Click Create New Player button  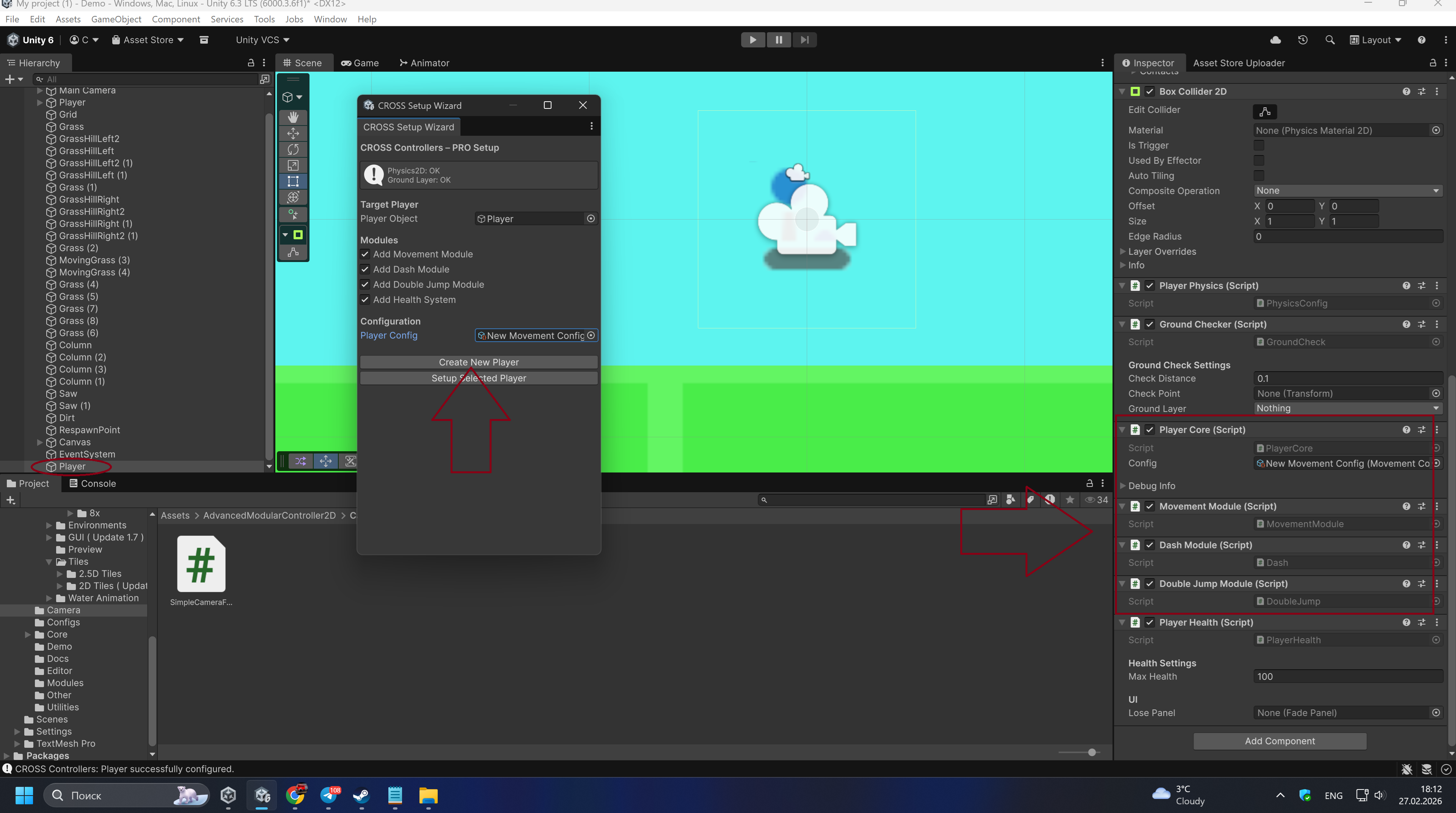click(x=478, y=362)
